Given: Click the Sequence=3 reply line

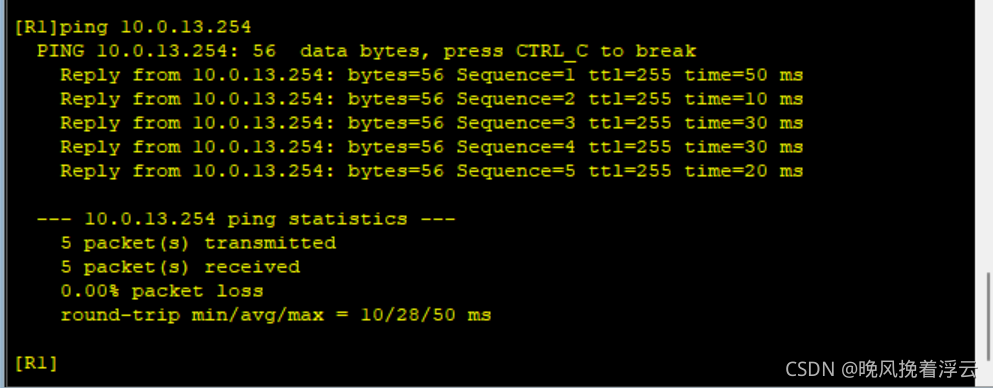Looking at the screenshot, I should coord(432,123).
